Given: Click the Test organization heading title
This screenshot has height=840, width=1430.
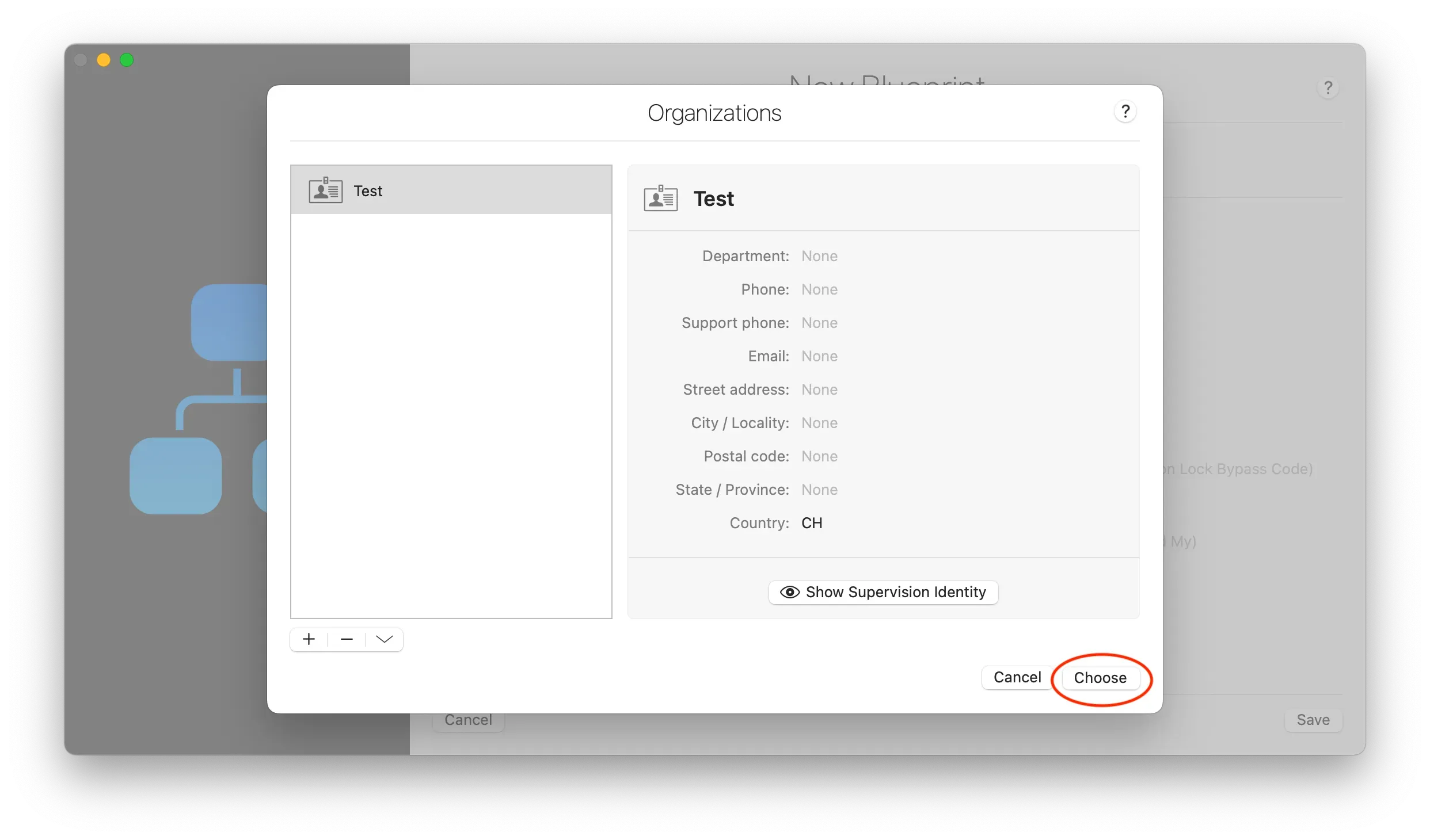Looking at the screenshot, I should 713,198.
